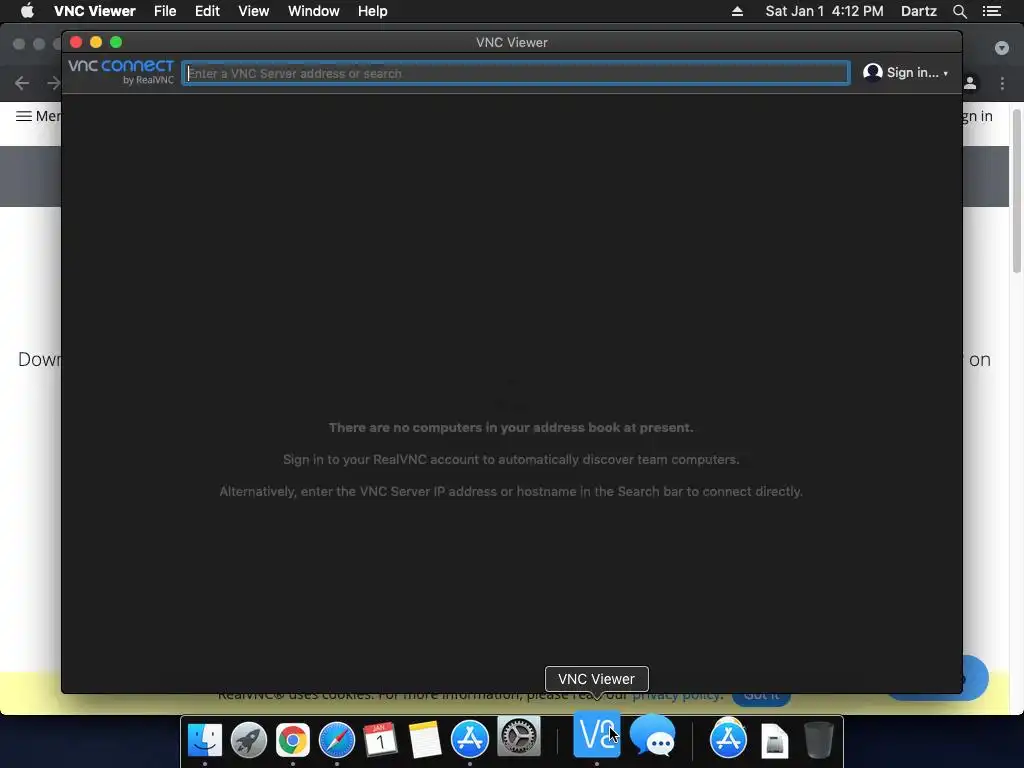Viewport: 1024px width, 768px height.
Task: Click the Chrome page vertical scrollbar
Action: (x=1016, y=191)
